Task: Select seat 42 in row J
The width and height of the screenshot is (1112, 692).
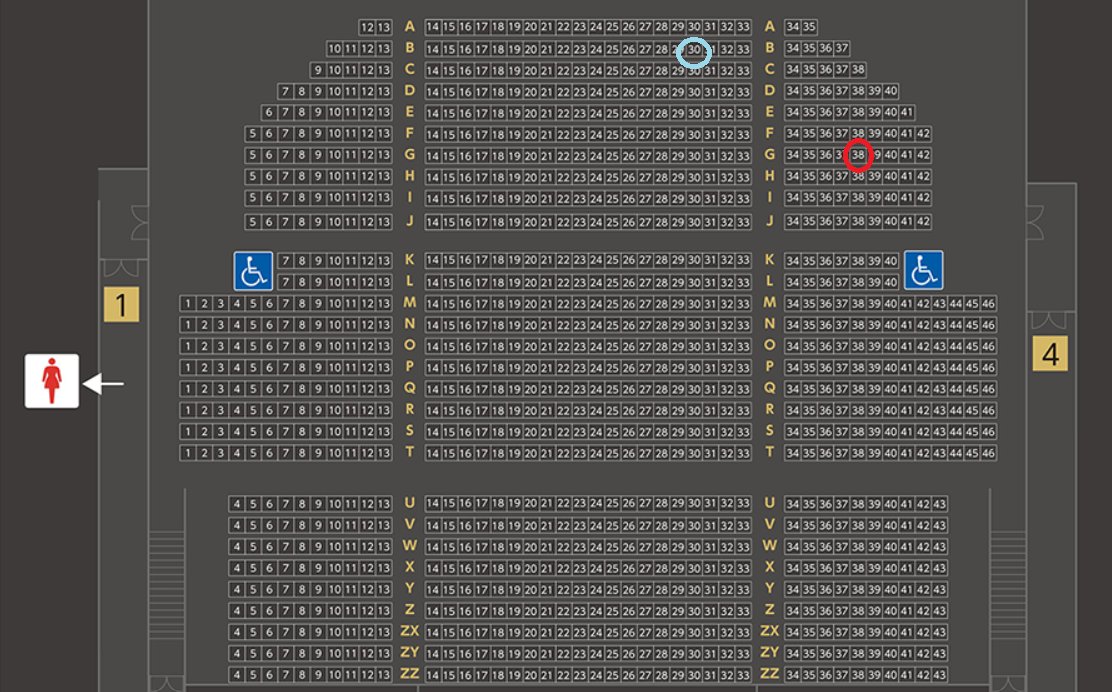Action: (x=923, y=221)
